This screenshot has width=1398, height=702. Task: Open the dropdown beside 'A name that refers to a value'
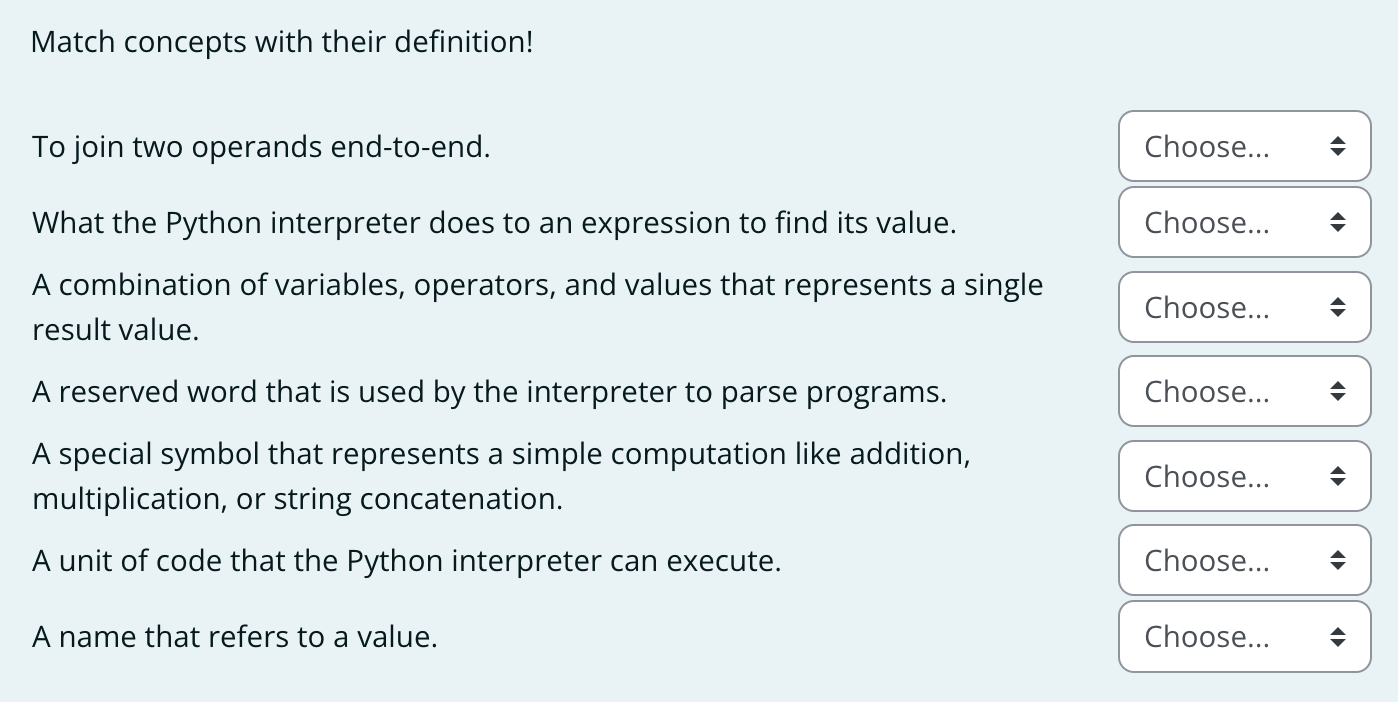click(1244, 636)
